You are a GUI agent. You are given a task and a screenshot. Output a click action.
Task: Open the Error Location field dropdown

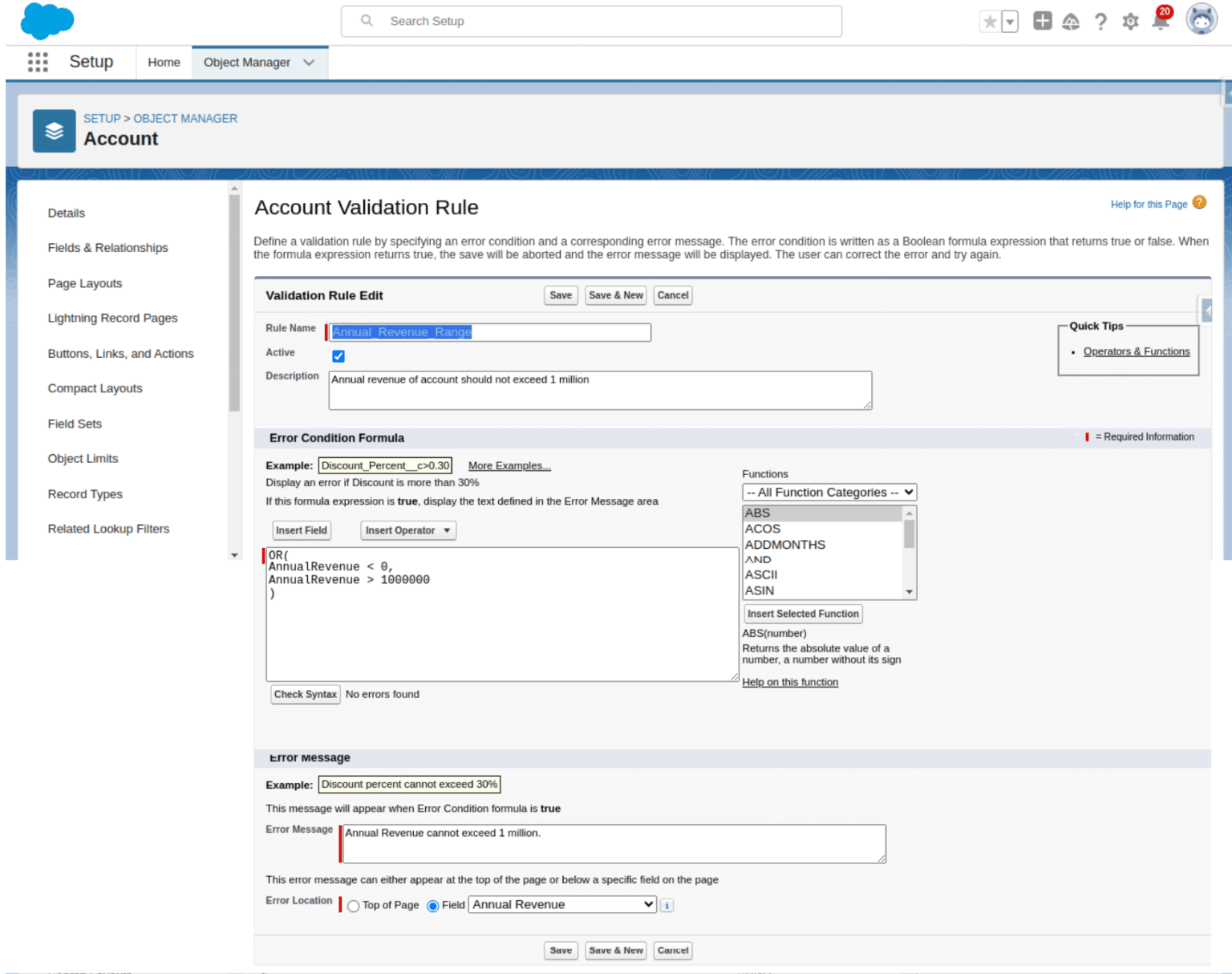click(561, 904)
